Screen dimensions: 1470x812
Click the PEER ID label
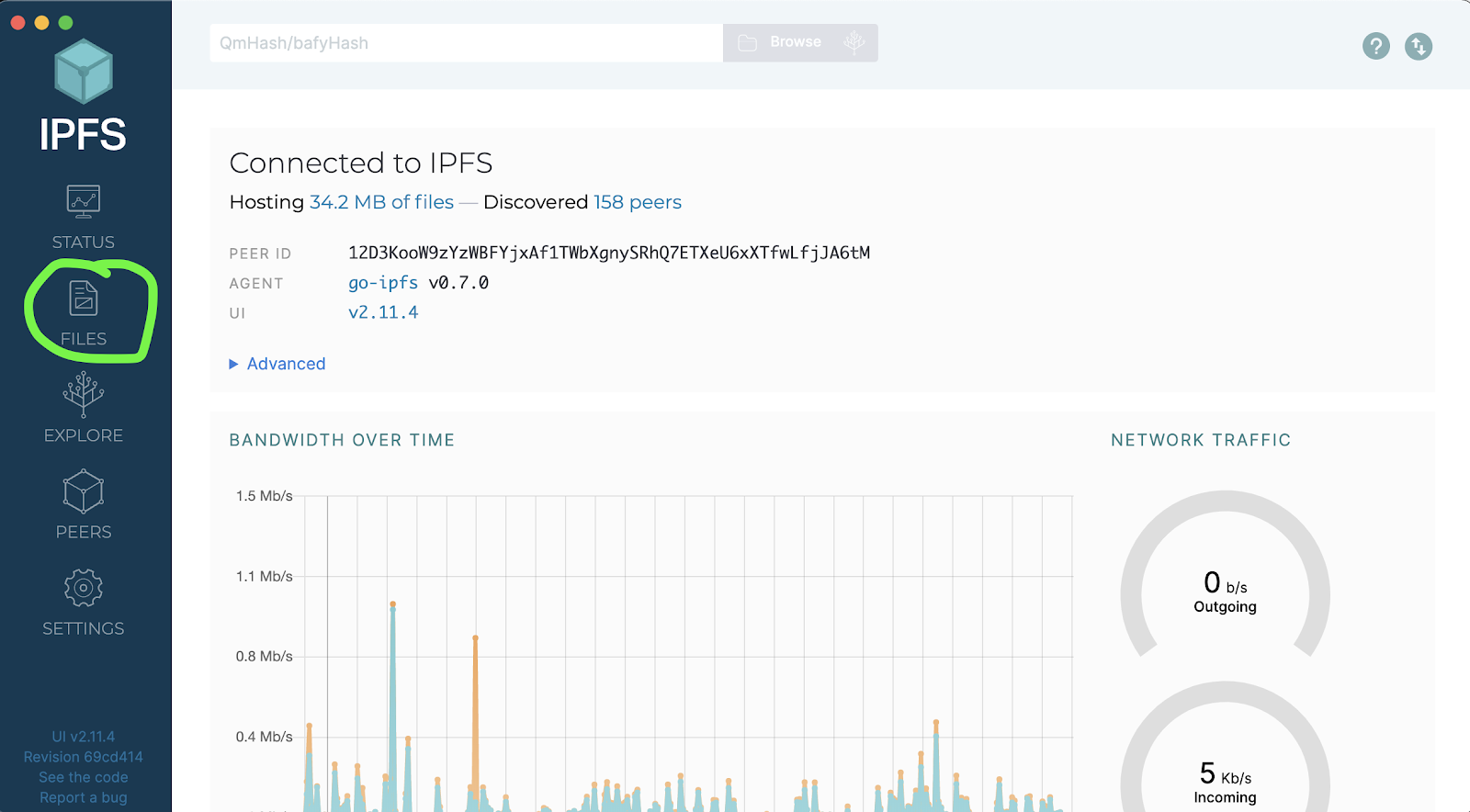point(260,254)
